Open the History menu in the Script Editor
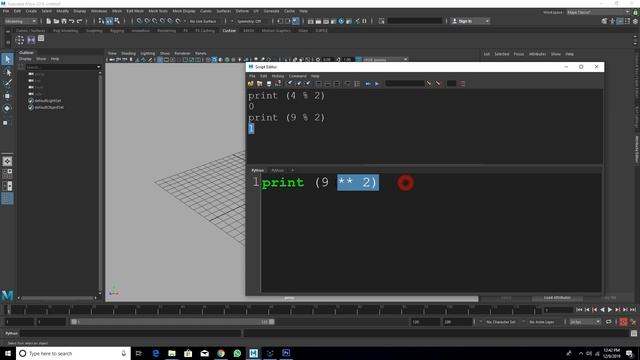The image size is (640, 360). tap(278, 76)
